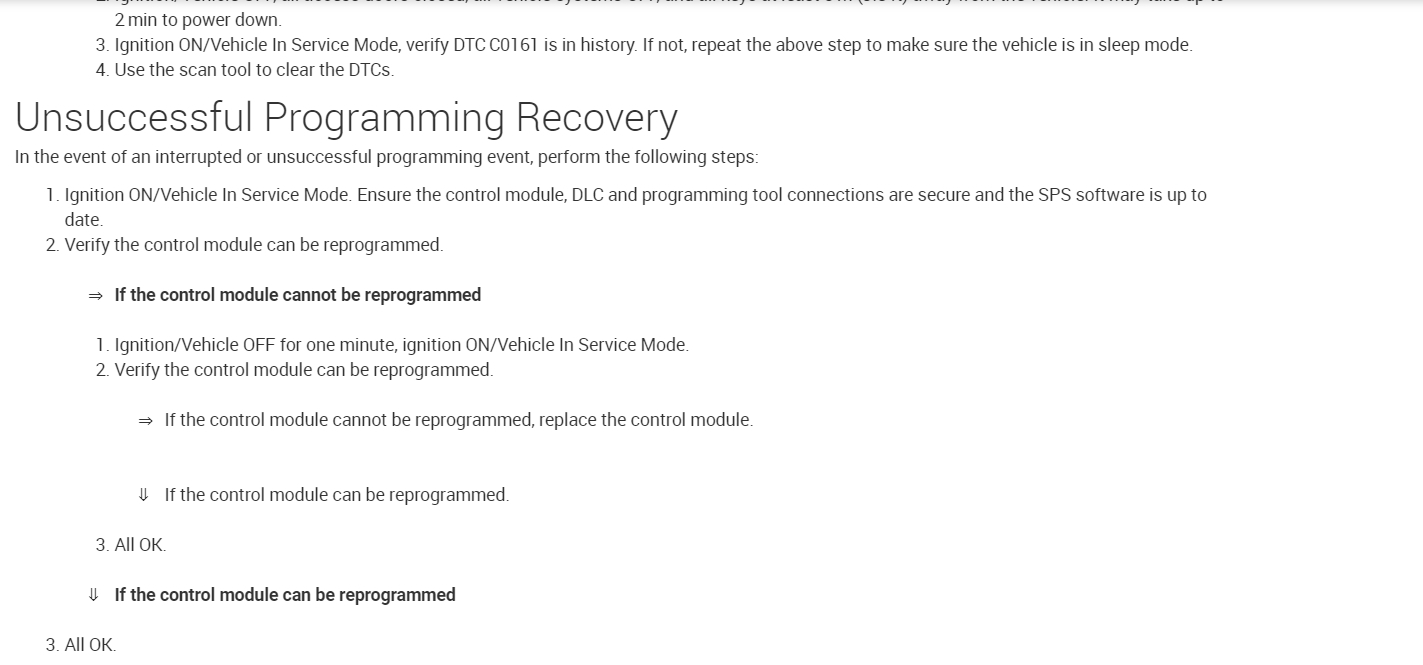
Task: Click the right arrow beside bold 'cannot be reprogrammed'
Action: point(95,296)
